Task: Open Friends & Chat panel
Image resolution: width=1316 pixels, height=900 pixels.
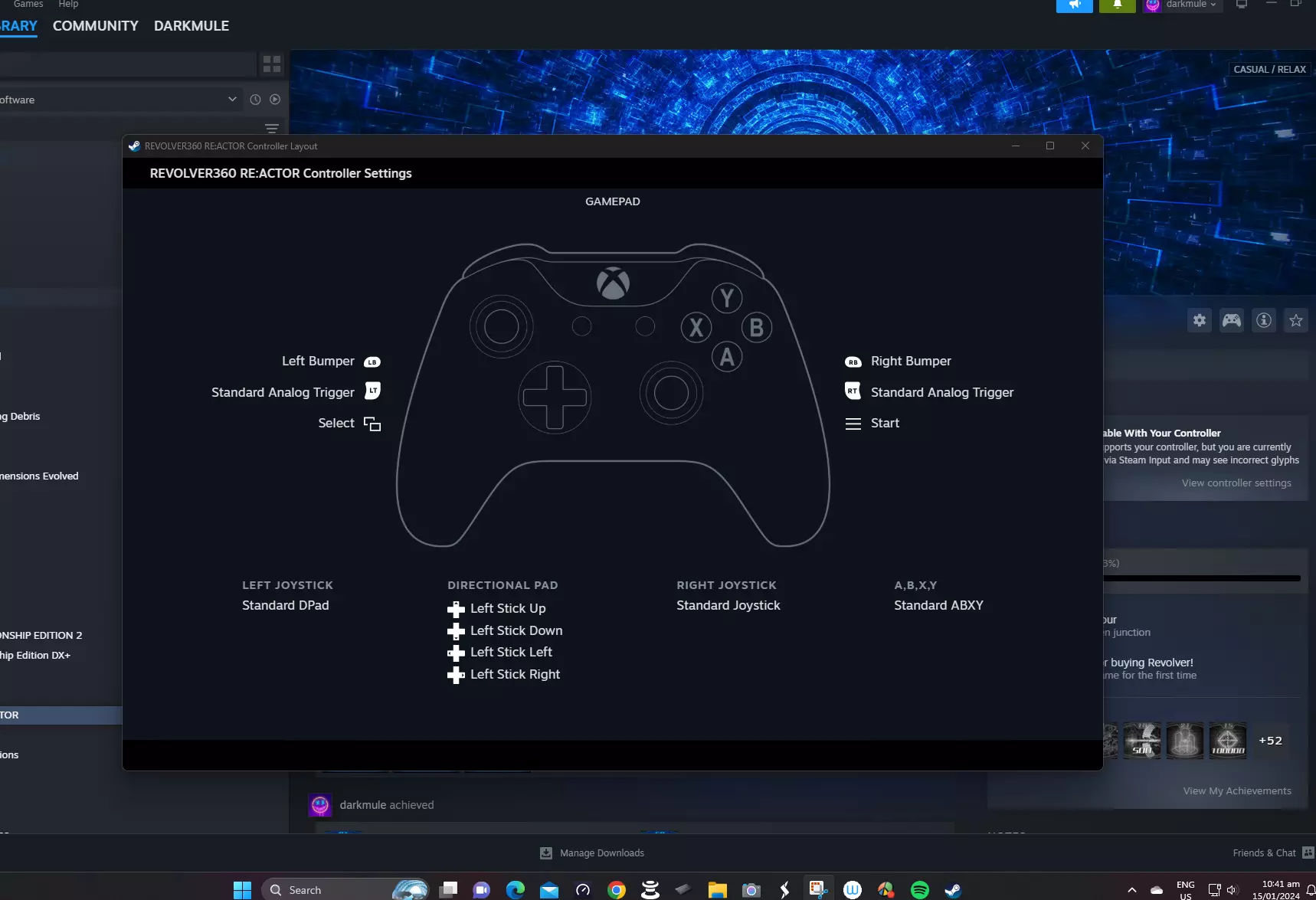Action: point(1273,853)
